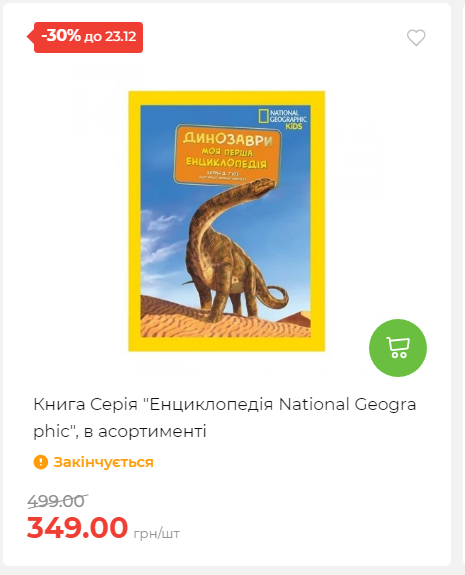Open the dinosaur book cover thumbnail
Image resolution: width=465 pixels, height=575 pixels.
click(226, 221)
